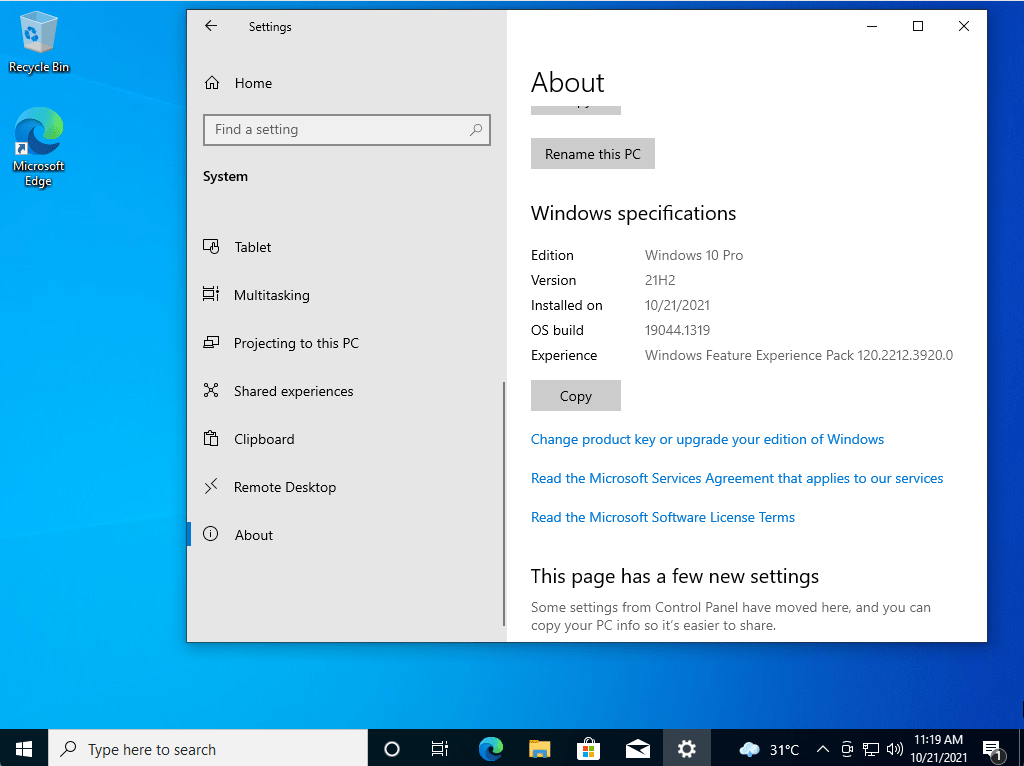Open Change product key or upgrade link
The image size is (1024, 766).
tap(707, 439)
